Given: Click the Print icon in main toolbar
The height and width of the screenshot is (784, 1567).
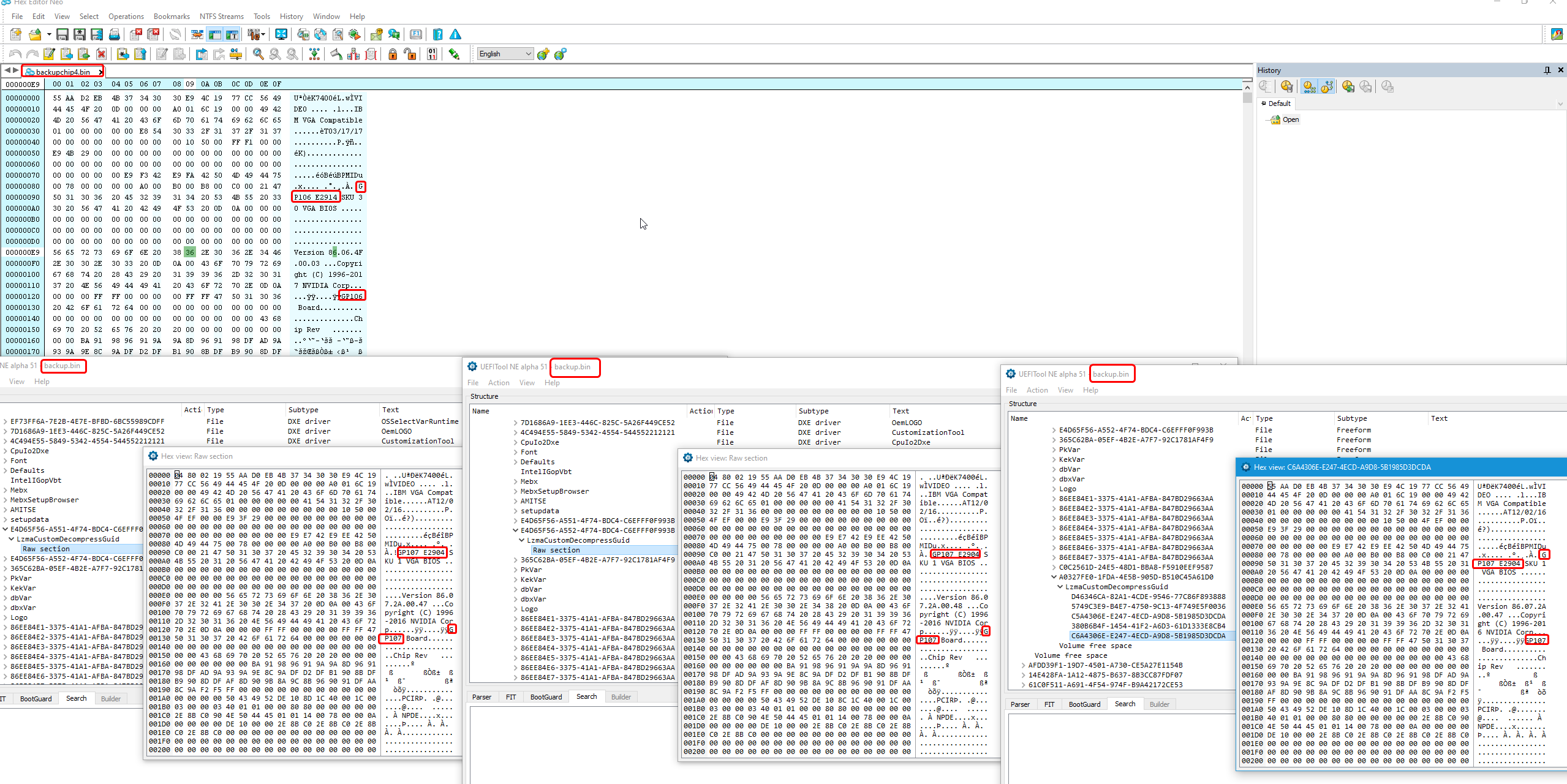Looking at the screenshot, I should coord(114,34).
